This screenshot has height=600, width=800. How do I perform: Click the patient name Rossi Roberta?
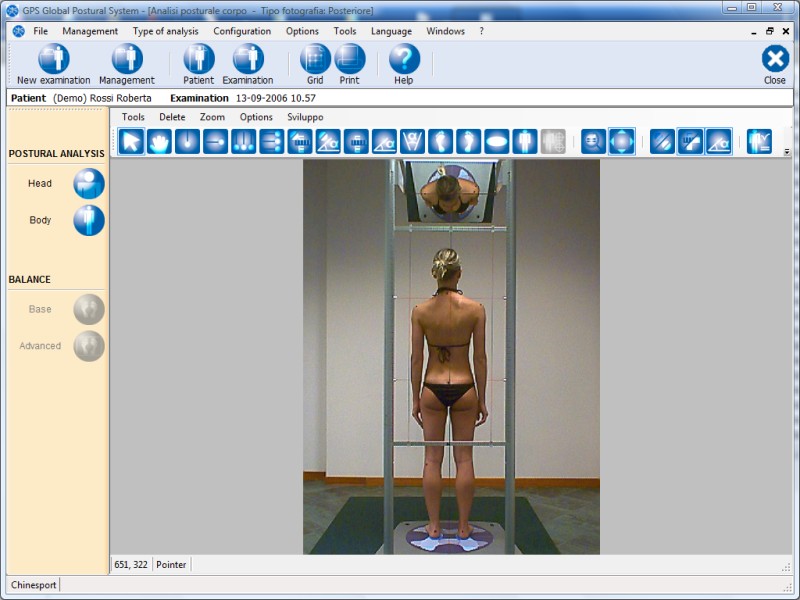(120, 98)
